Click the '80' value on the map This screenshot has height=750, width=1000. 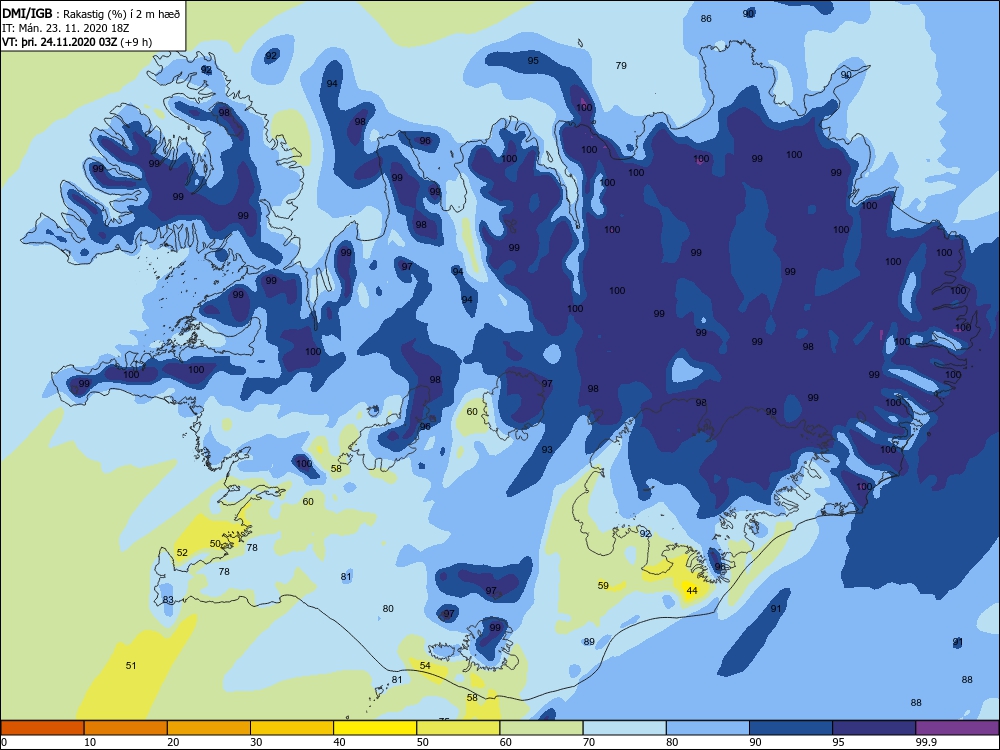click(388, 608)
